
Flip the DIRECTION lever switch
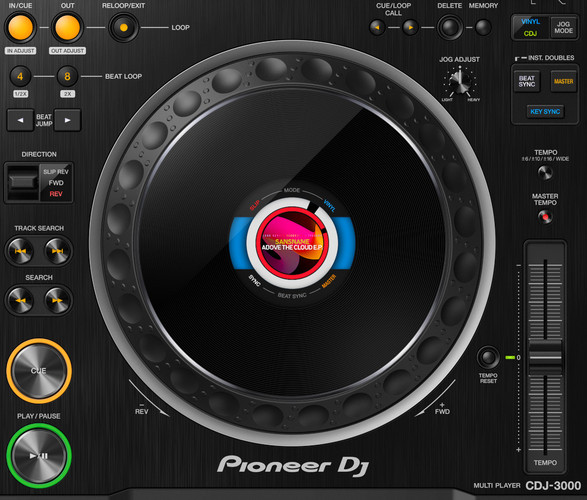coord(22,183)
